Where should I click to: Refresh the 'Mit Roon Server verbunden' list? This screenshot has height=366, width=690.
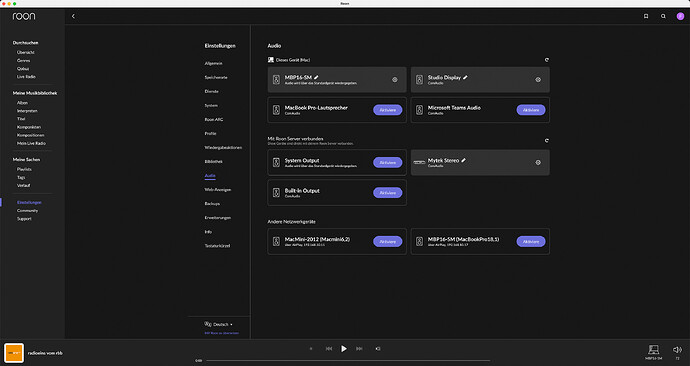[547, 141]
